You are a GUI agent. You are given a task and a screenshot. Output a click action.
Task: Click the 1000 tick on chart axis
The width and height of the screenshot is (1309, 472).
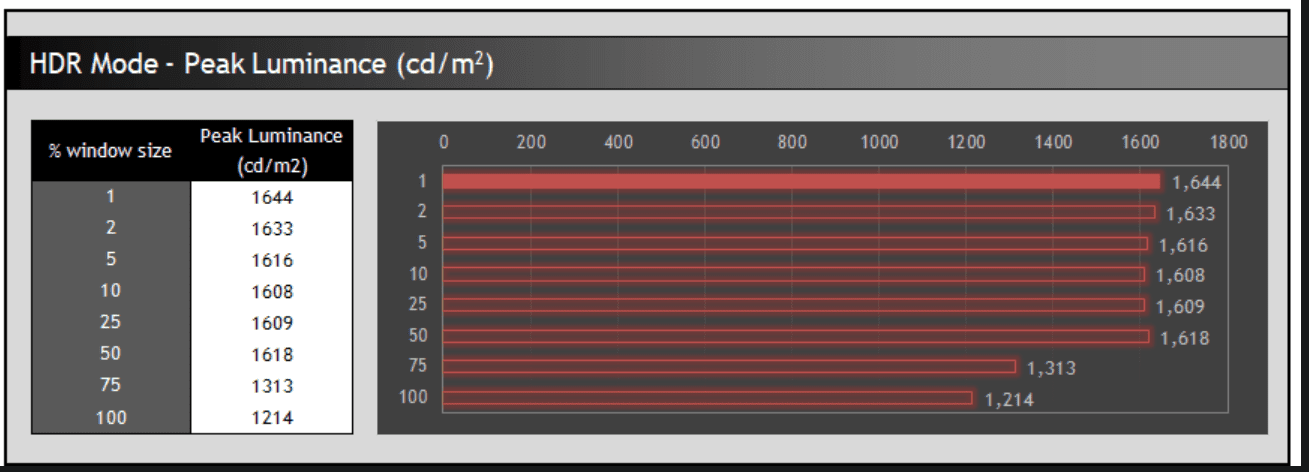[879, 143]
